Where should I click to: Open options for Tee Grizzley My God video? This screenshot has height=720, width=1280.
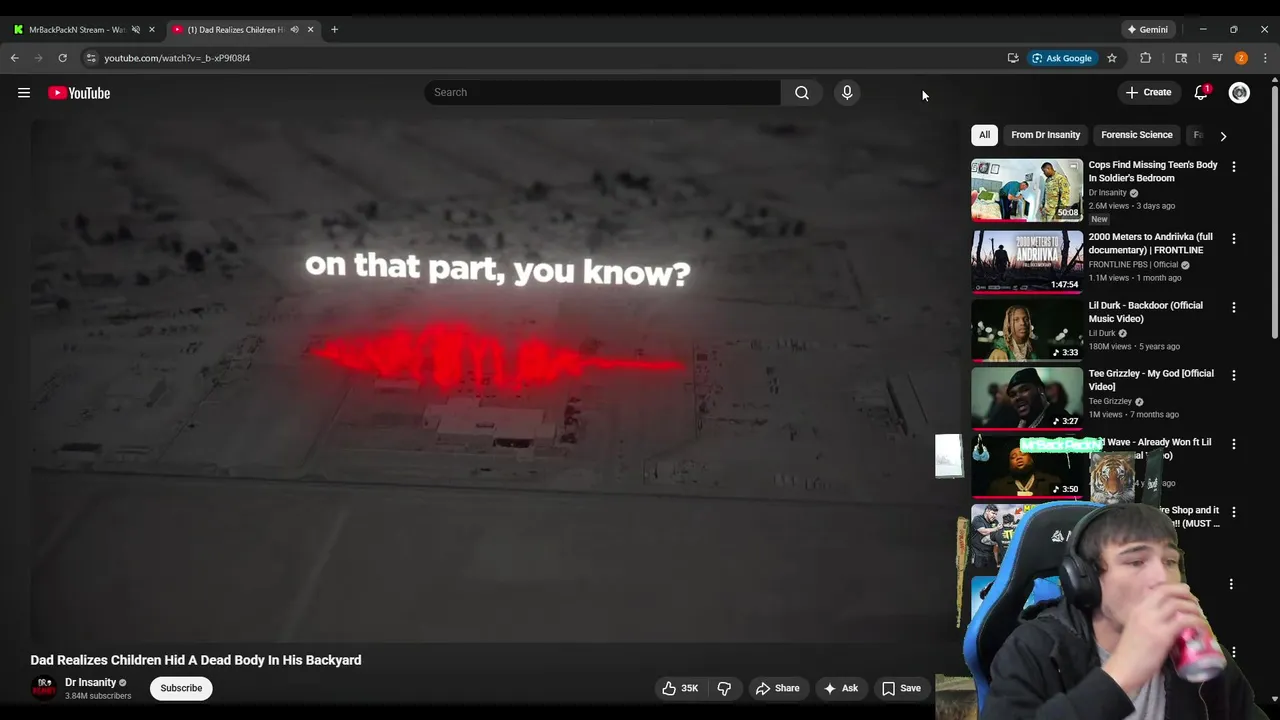coord(1233,375)
